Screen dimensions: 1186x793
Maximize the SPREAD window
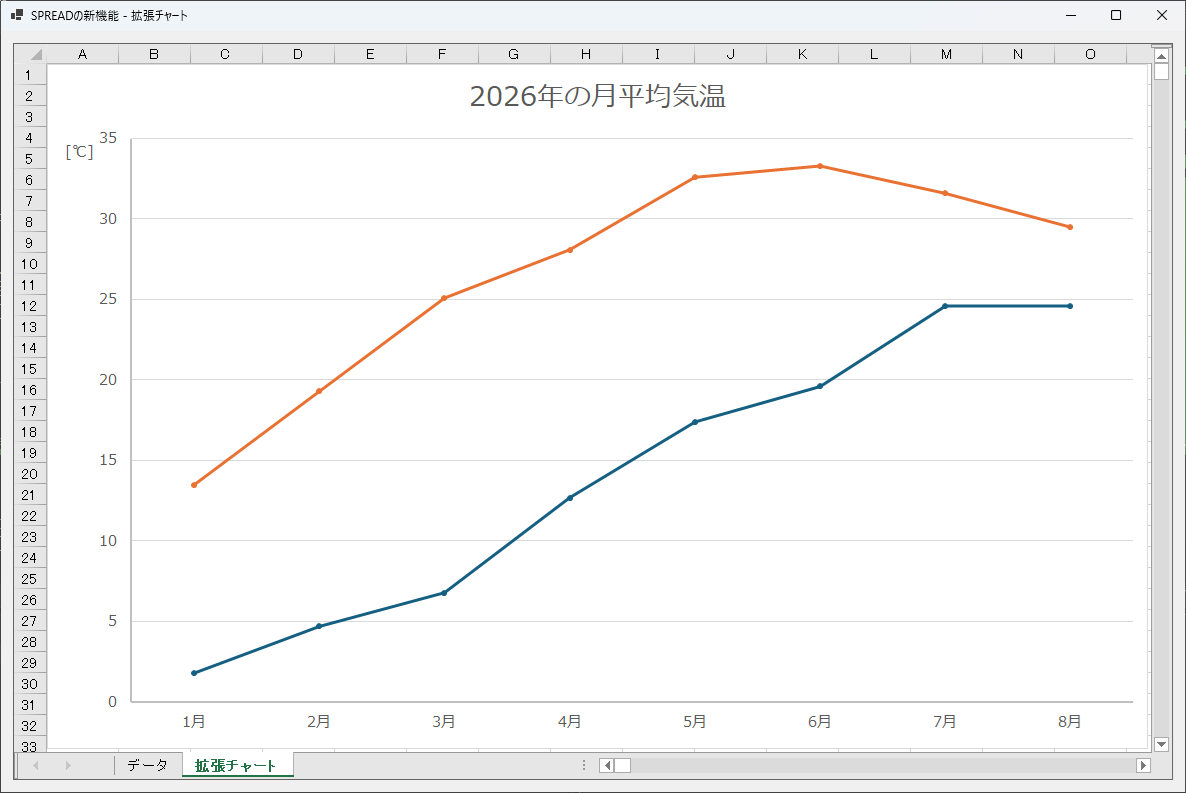1116,15
